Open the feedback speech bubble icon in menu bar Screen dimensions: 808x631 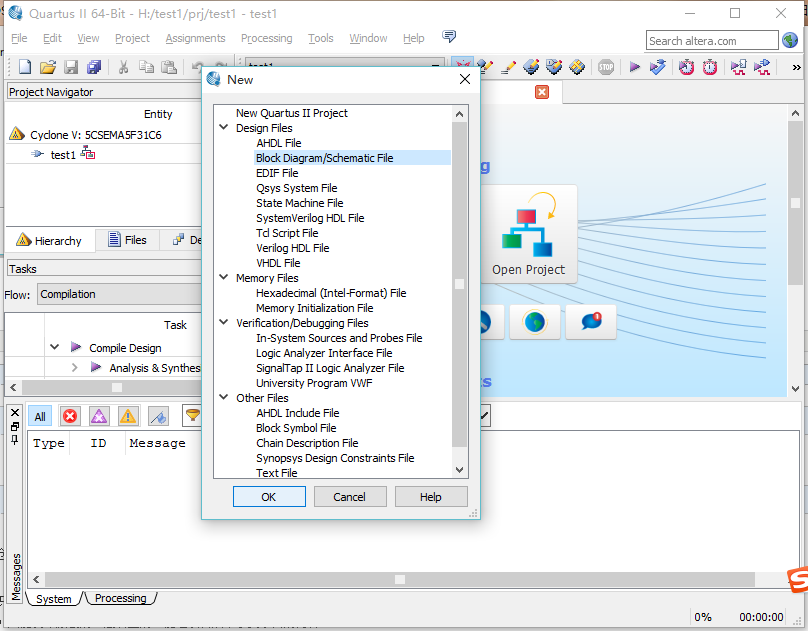(449, 36)
